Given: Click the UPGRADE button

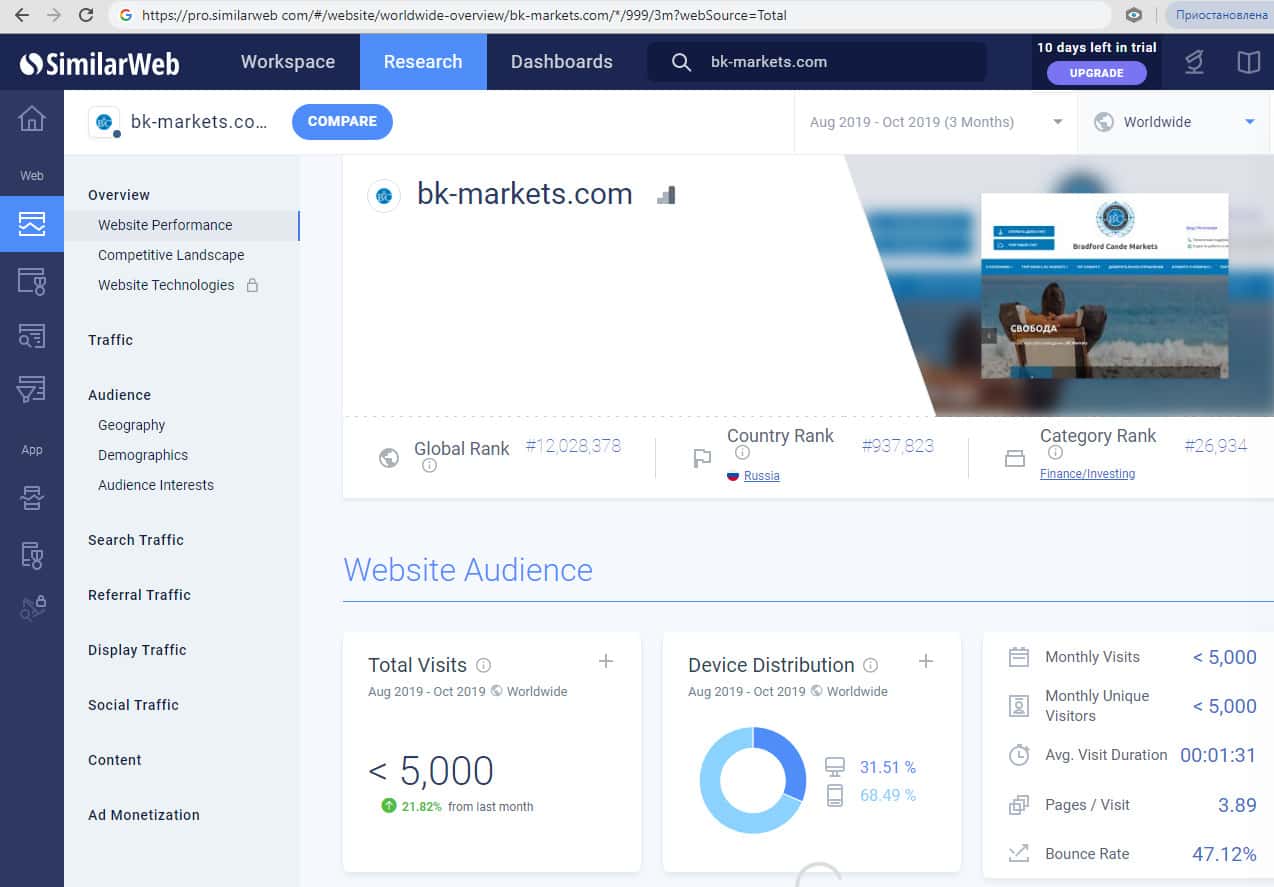Looking at the screenshot, I should pyautogui.click(x=1096, y=73).
